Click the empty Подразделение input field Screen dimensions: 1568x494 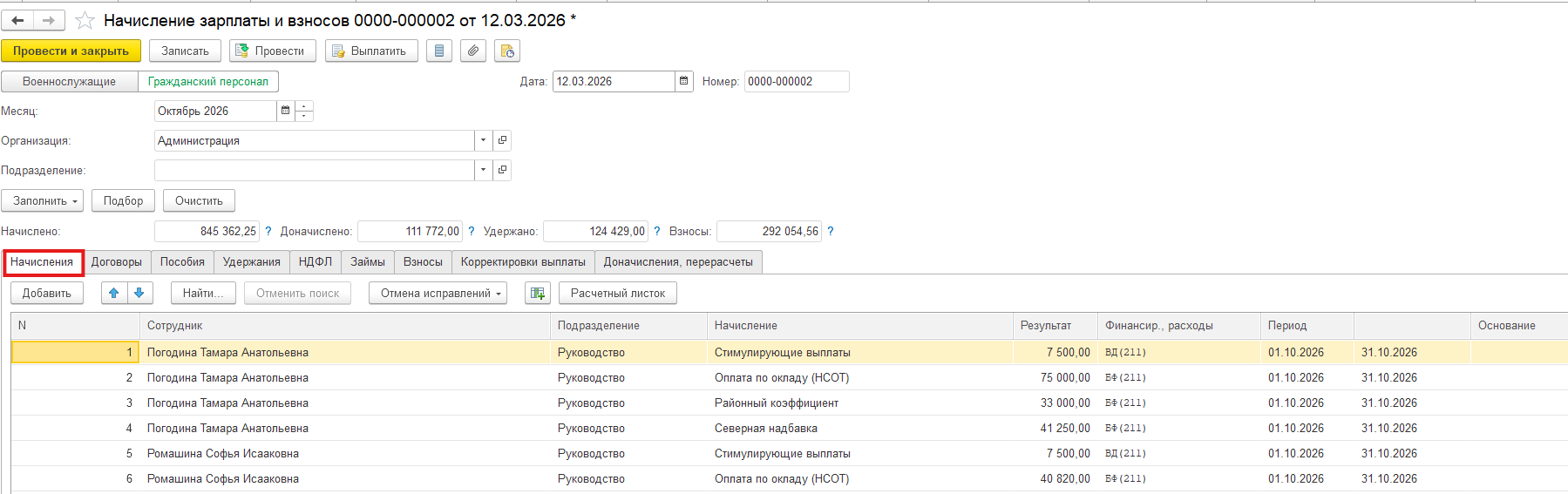315,170
